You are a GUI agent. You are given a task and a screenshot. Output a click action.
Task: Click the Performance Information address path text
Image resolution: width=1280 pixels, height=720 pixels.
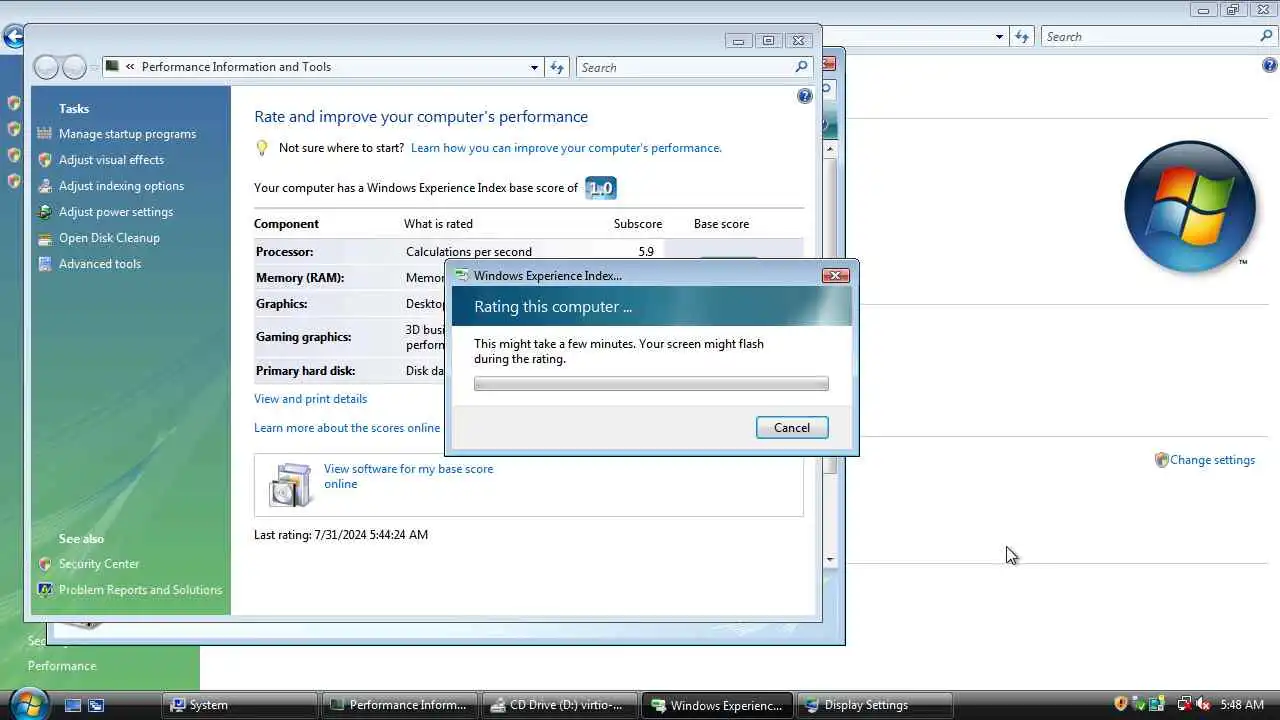pos(236,67)
